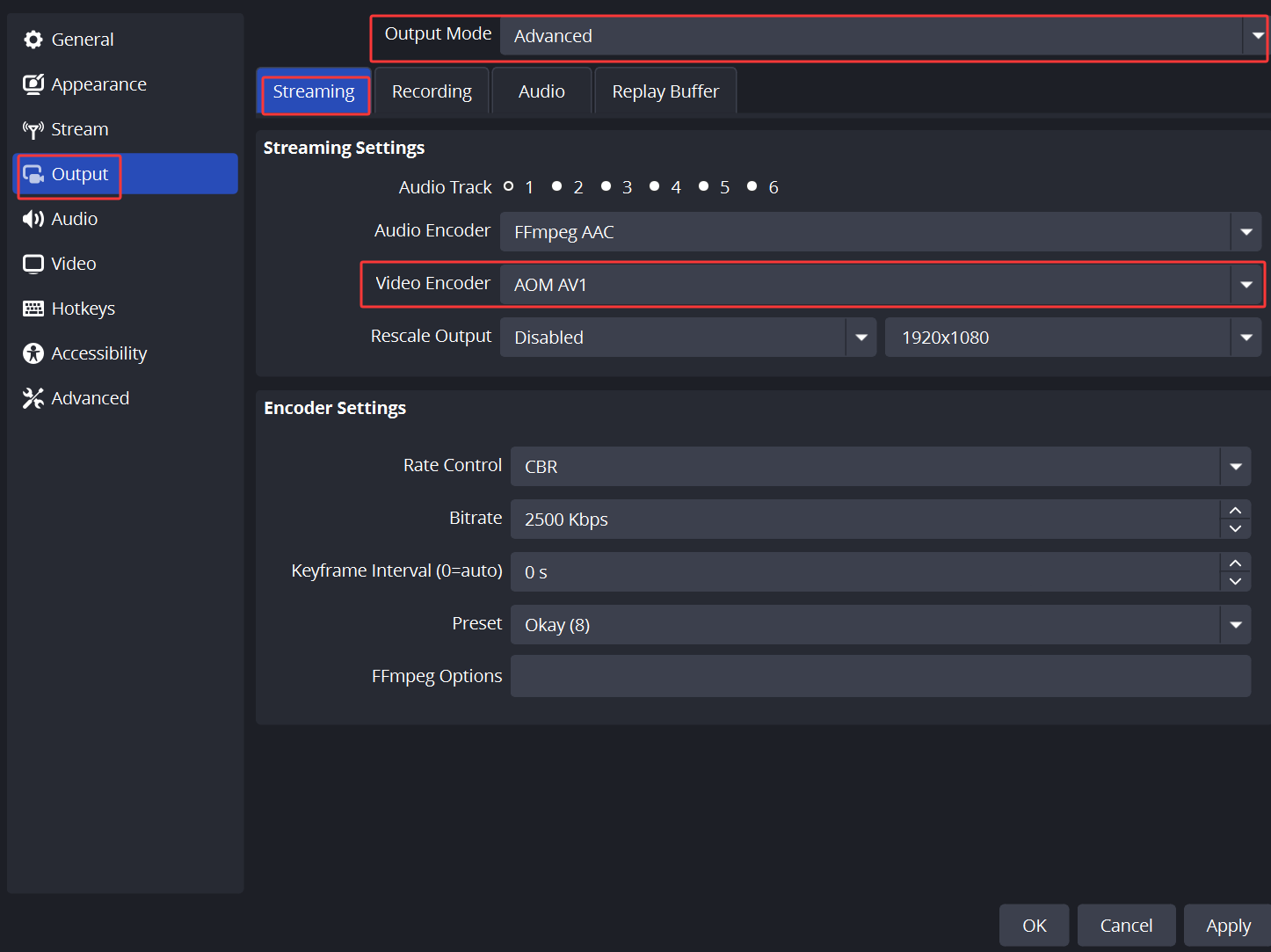
Task: Click the FFmpeg Options text field
Action: tap(880, 676)
